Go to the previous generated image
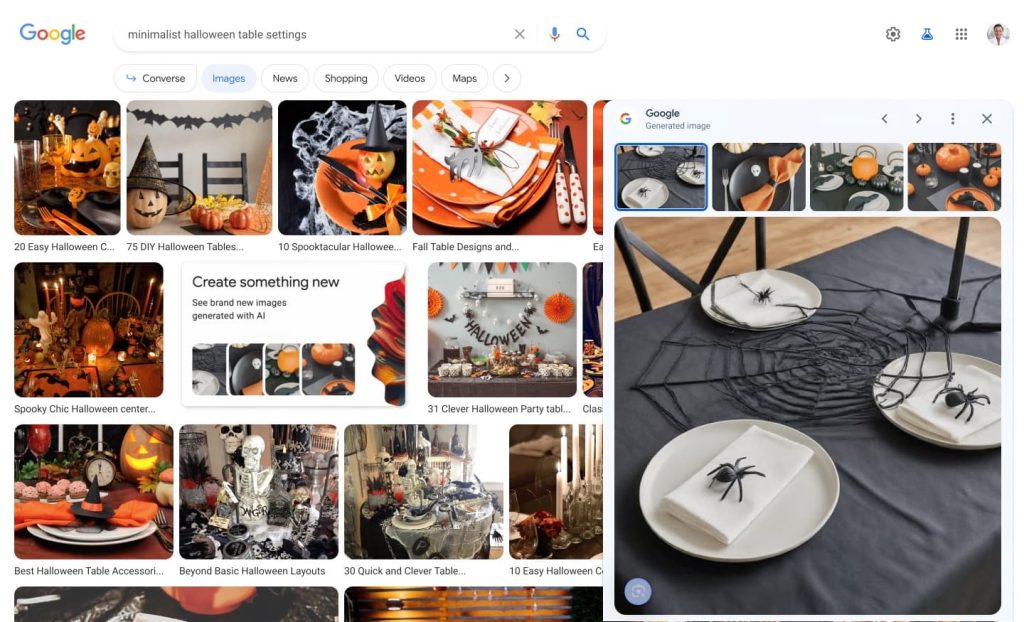The width and height of the screenshot is (1024, 622). [884, 118]
